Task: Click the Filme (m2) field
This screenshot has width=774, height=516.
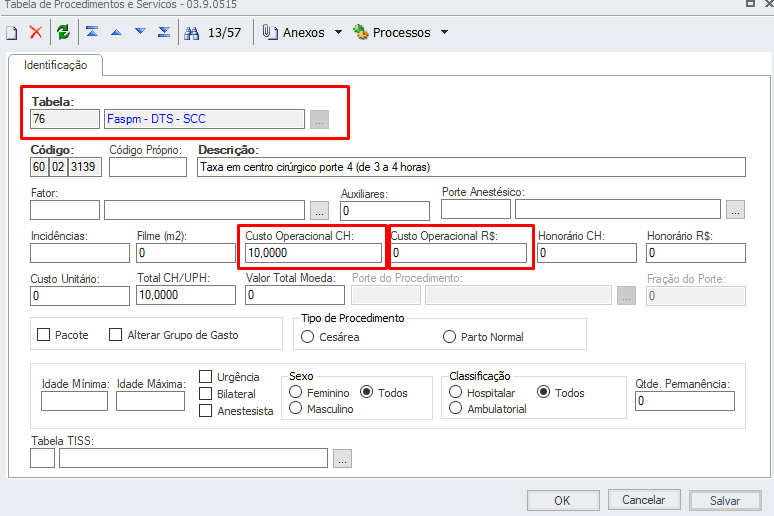Action: [x=186, y=253]
